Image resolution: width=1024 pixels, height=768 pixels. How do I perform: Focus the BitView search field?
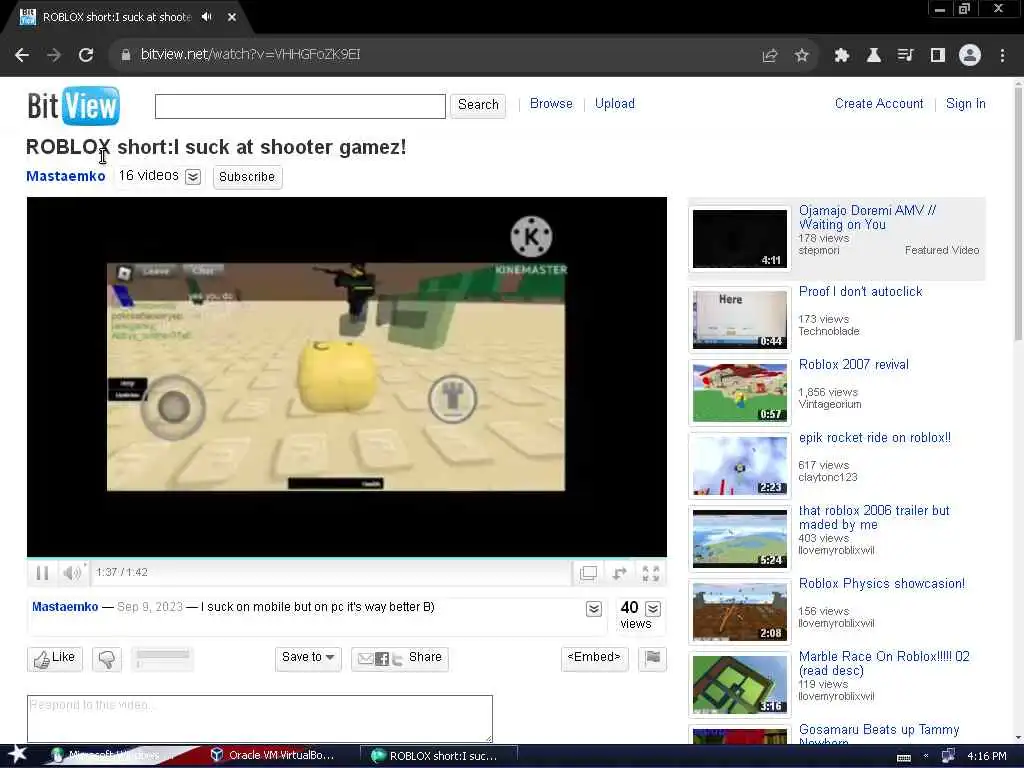(300, 106)
